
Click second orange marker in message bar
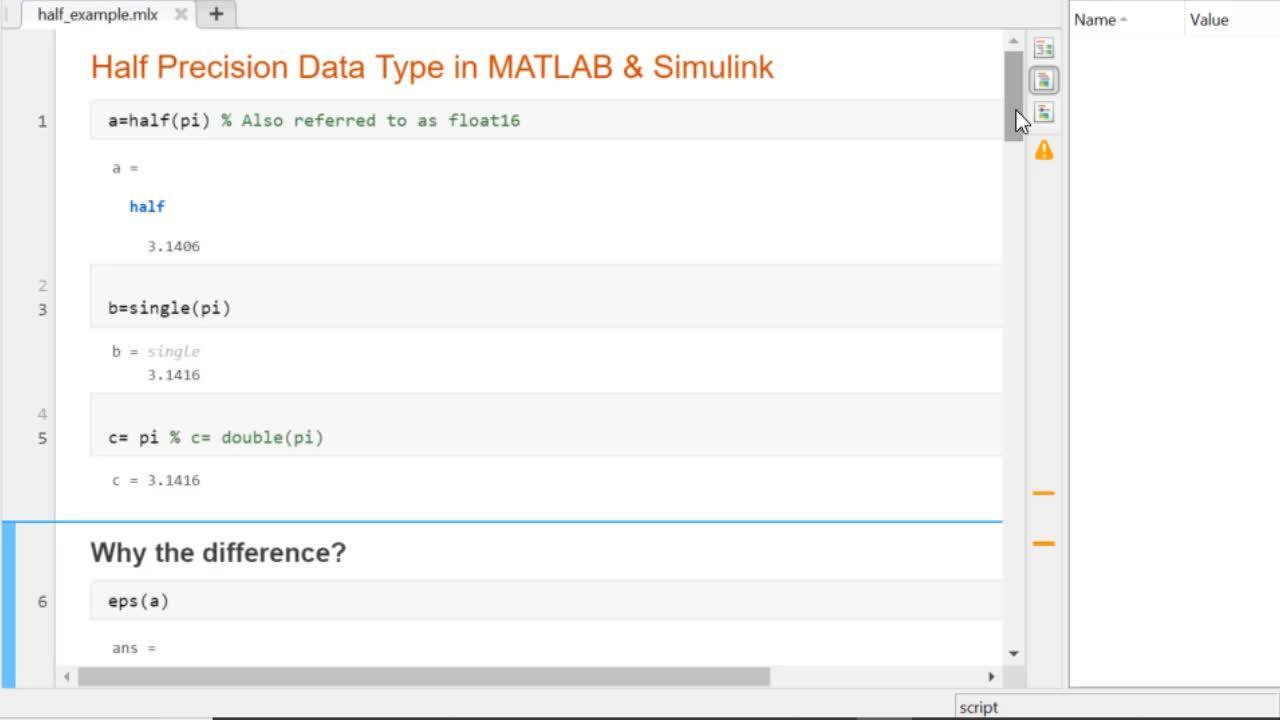(x=1044, y=543)
